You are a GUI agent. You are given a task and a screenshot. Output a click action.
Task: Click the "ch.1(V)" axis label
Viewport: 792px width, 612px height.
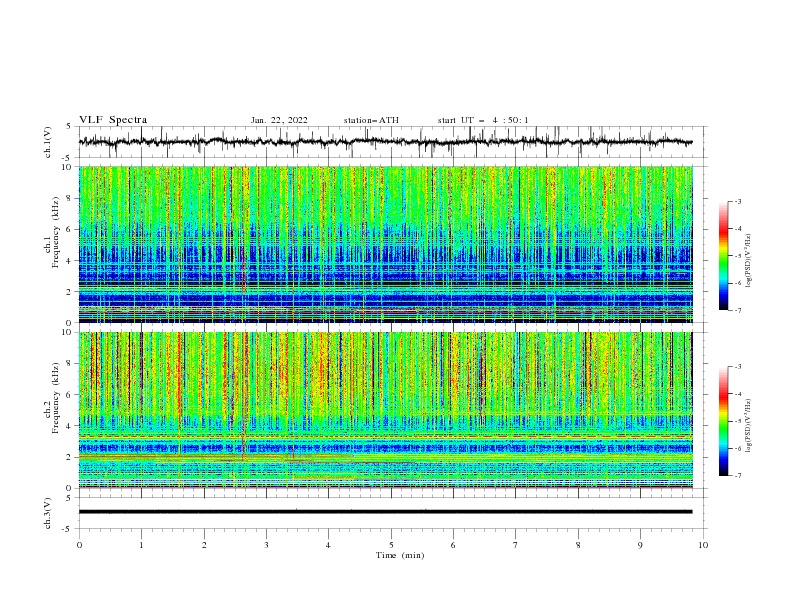(48, 142)
